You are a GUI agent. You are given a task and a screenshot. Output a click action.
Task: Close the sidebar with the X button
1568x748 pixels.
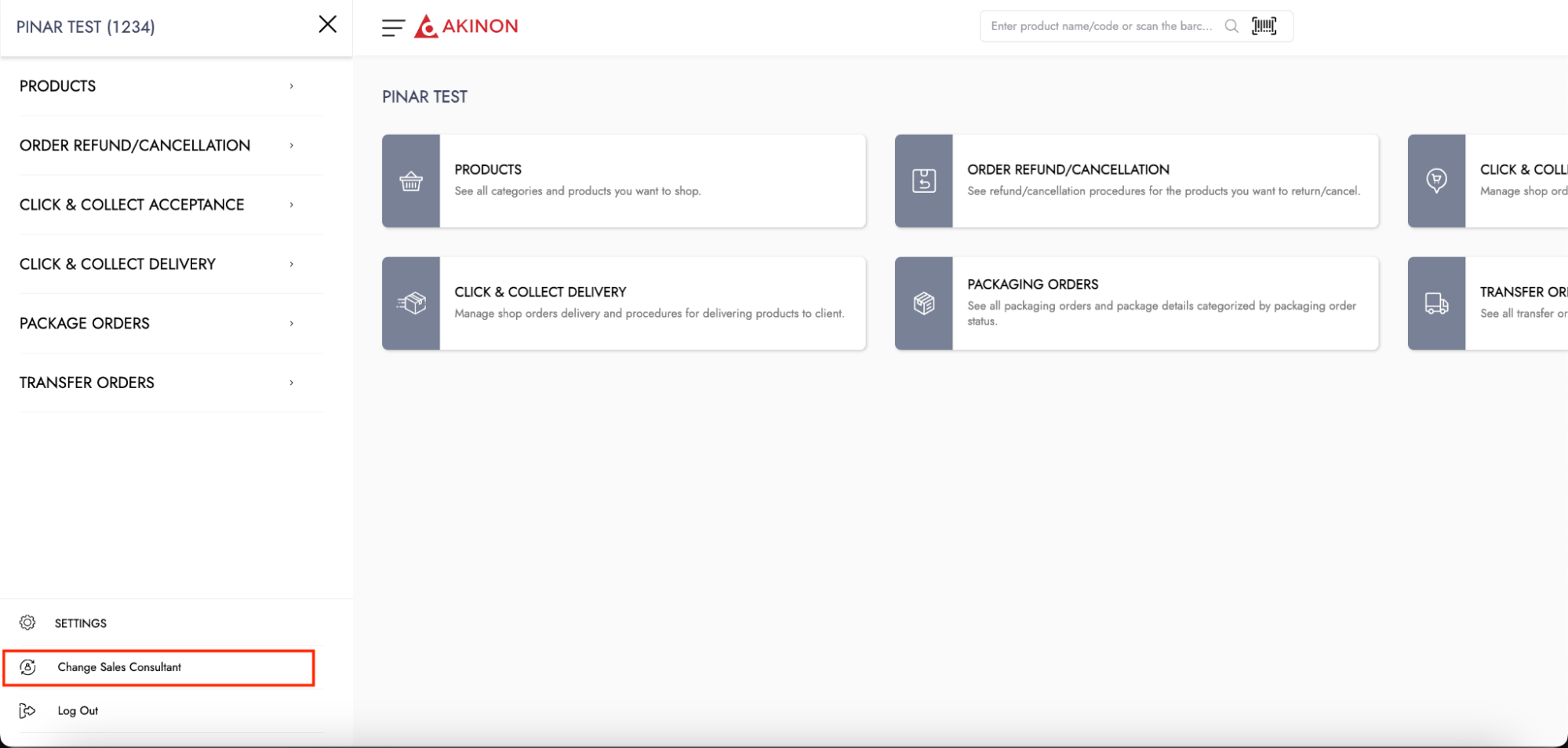[x=328, y=24]
